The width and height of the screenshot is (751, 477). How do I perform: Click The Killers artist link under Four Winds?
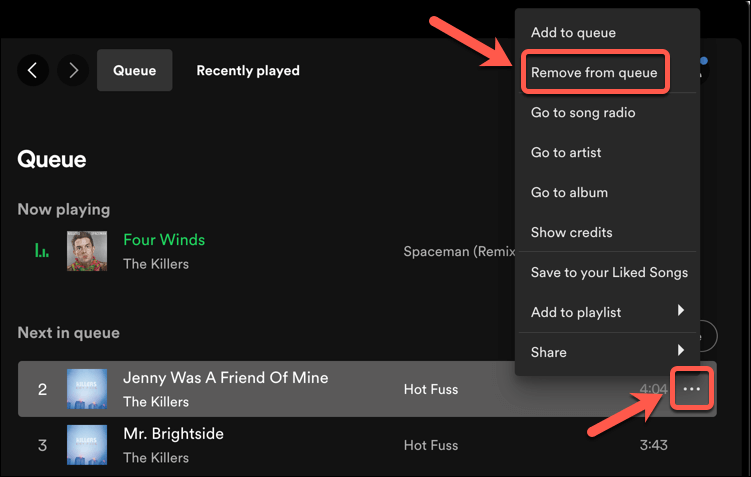click(x=156, y=264)
